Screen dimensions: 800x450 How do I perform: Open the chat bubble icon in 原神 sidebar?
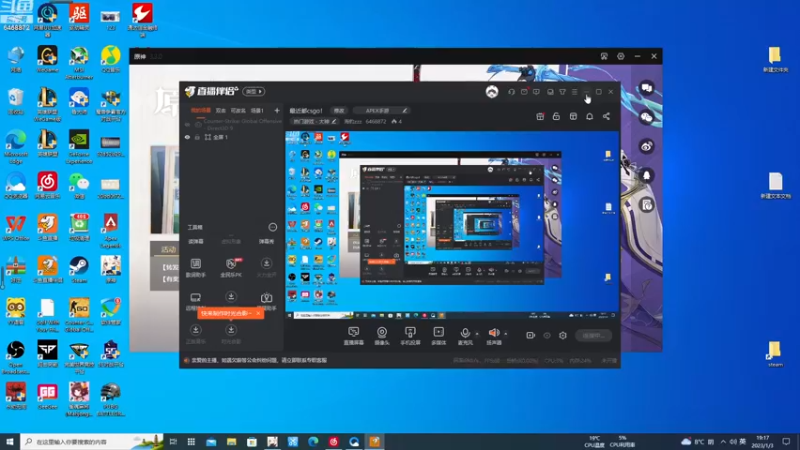(646, 88)
